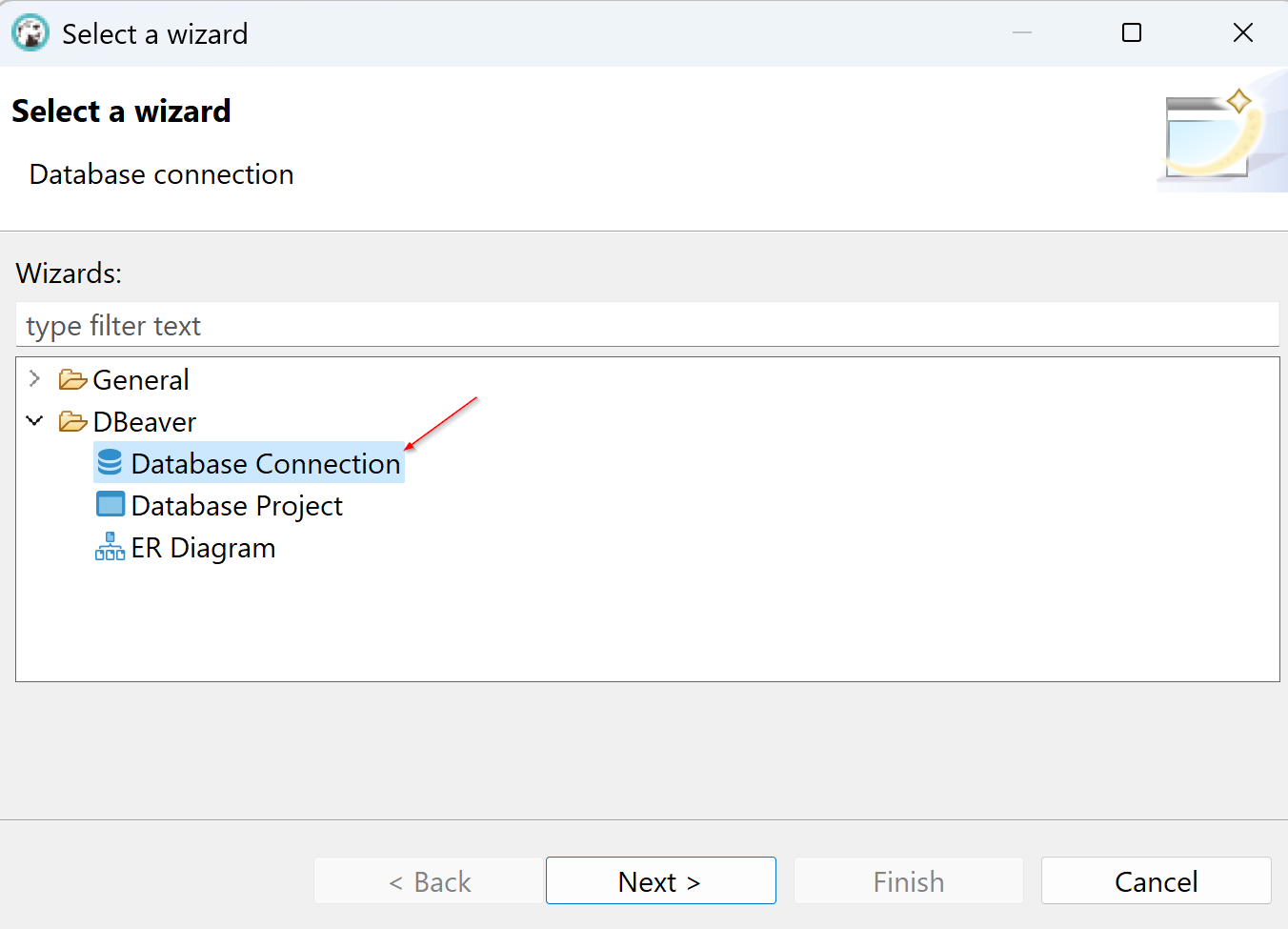This screenshot has height=929, width=1288.
Task: Expand the General folder arrow
Action: (35, 379)
